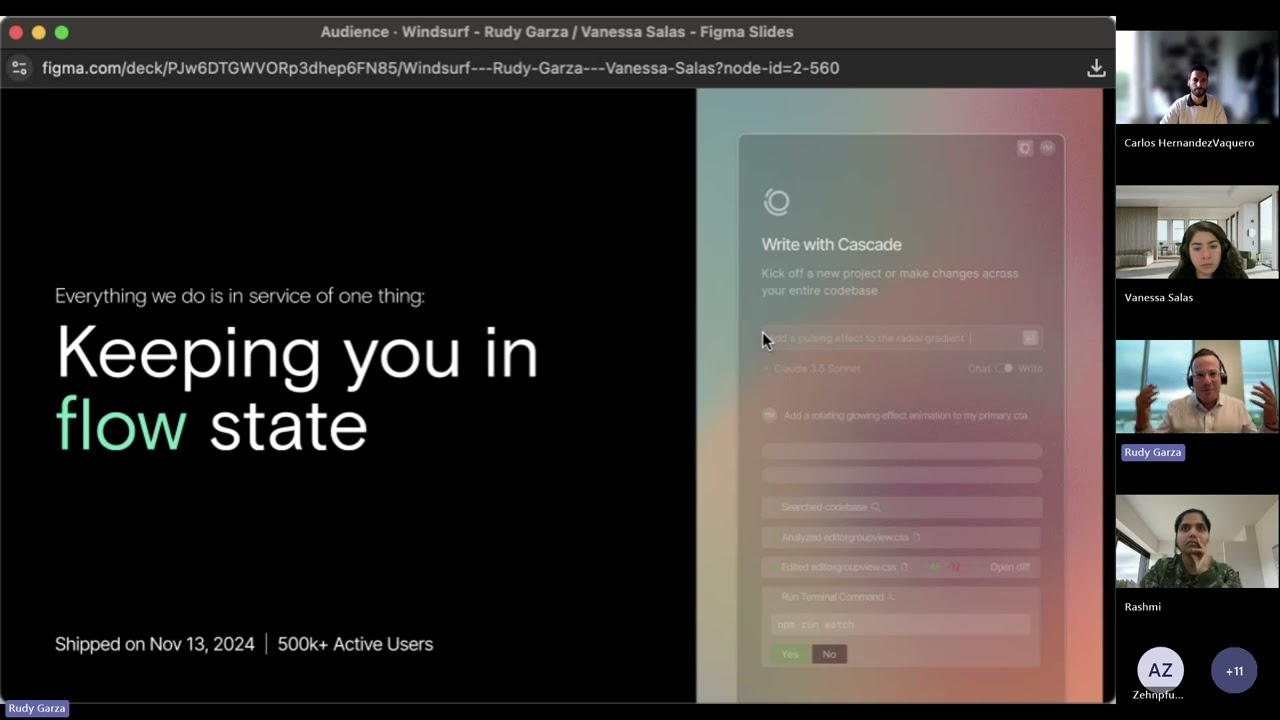This screenshot has width=1280, height=720.
Task: Click the Open diff link
Action: (1009, 567)
